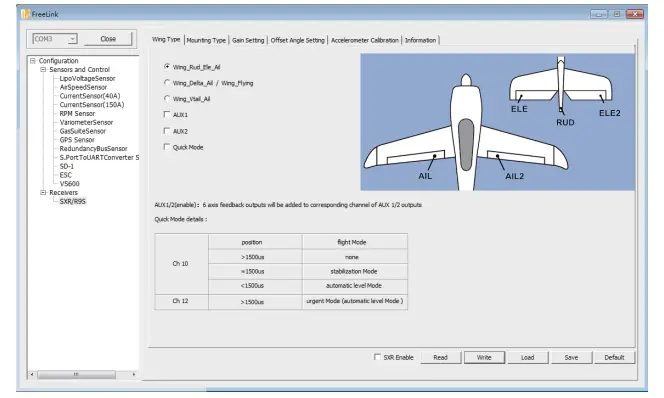664x398 pixels.
Task: Select RedundancyBusSensor in the tree
Action: click(93, 149)
